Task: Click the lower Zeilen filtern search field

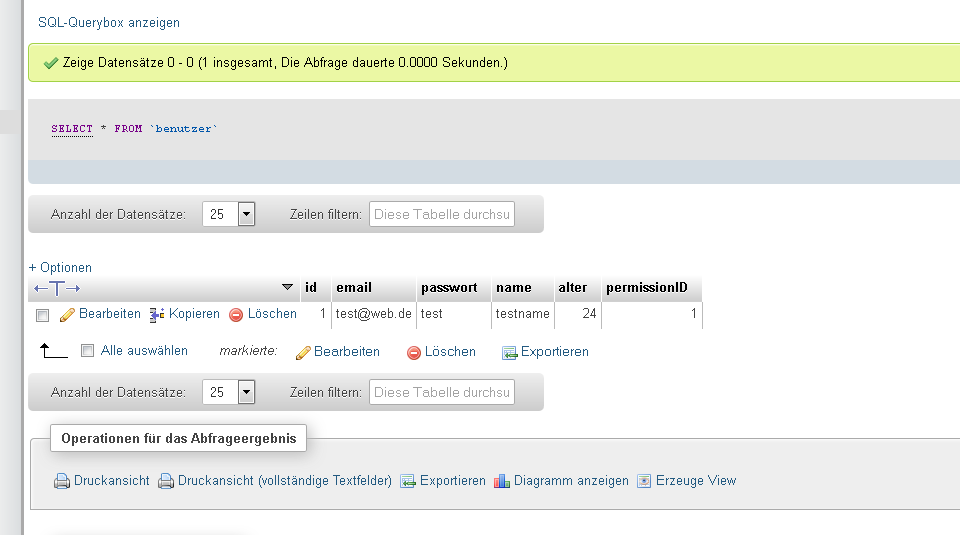Action: click(442, 392)
